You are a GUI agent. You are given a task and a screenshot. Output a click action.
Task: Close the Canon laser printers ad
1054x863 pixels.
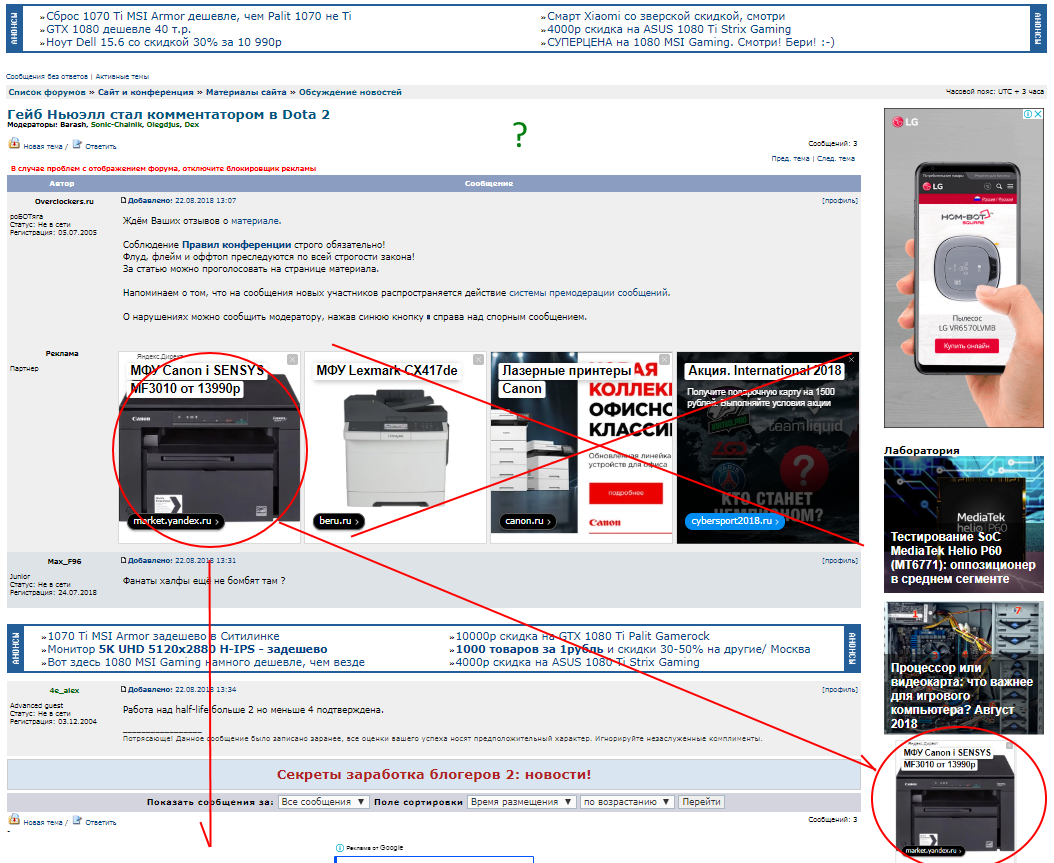click(x=664, y=360)
